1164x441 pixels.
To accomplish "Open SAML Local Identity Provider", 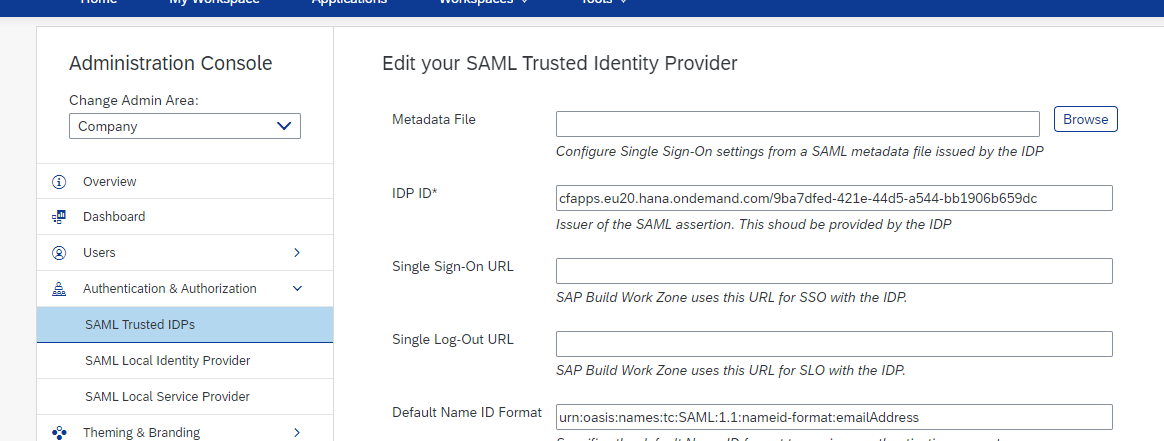I will coord(185,361).
